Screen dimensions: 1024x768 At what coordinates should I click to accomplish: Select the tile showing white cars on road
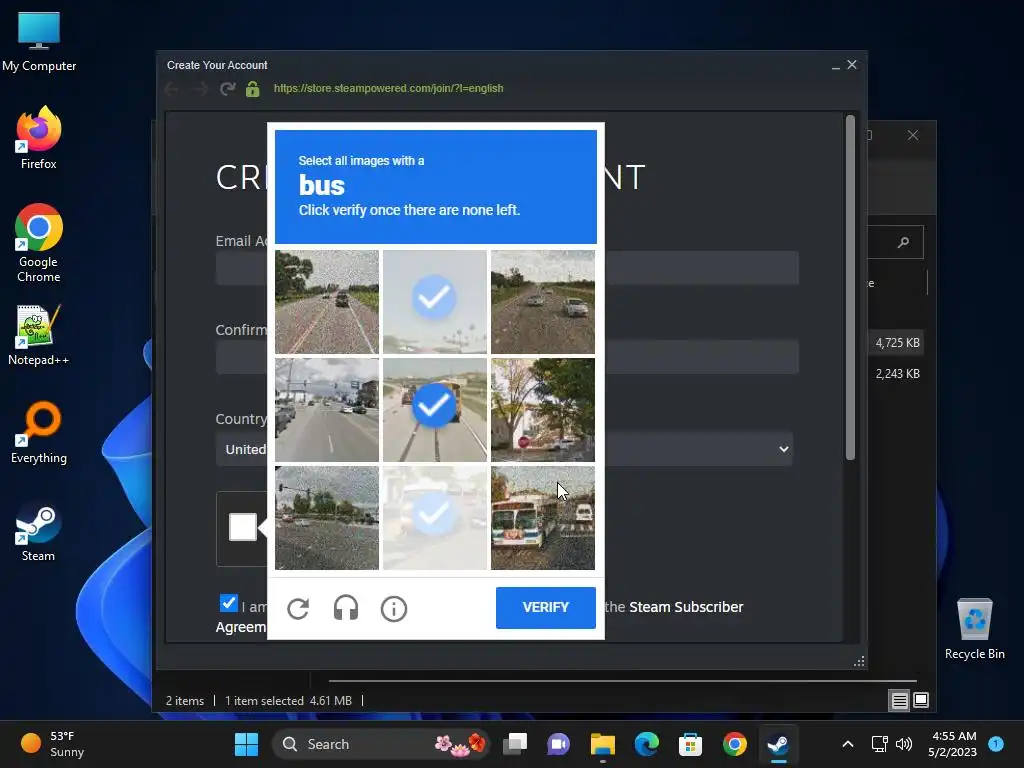tap(543, 302)
